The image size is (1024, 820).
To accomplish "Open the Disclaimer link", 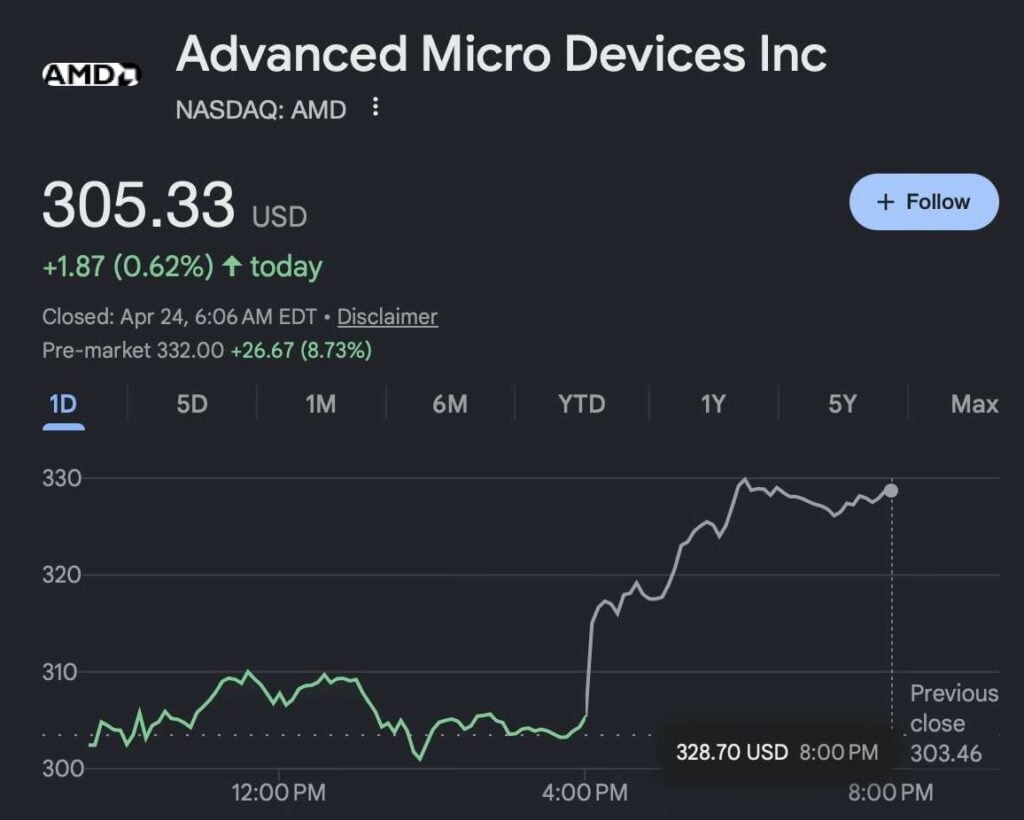I will (387, 317).
